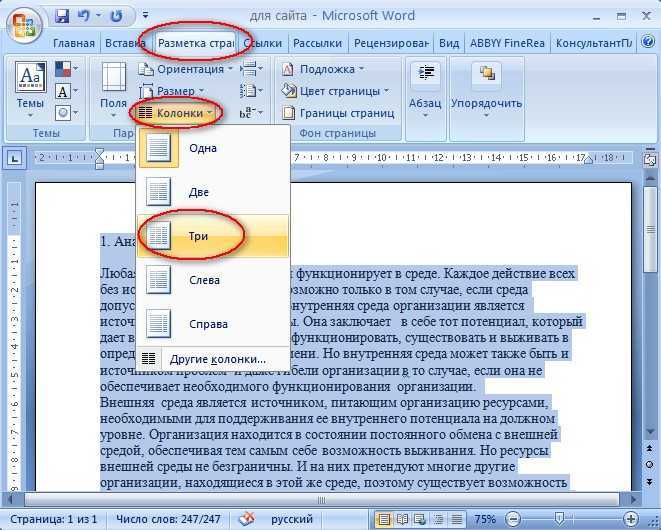The height and width of the screenshot is (530, 661).
Task: Open proofing errors status icon
Action: 247,518
